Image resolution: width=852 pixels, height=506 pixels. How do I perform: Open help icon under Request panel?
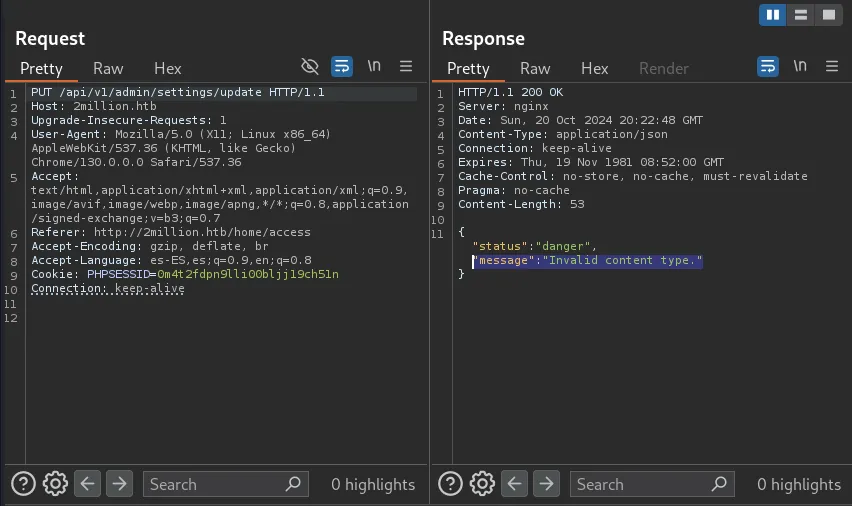[x=24, y=484]
